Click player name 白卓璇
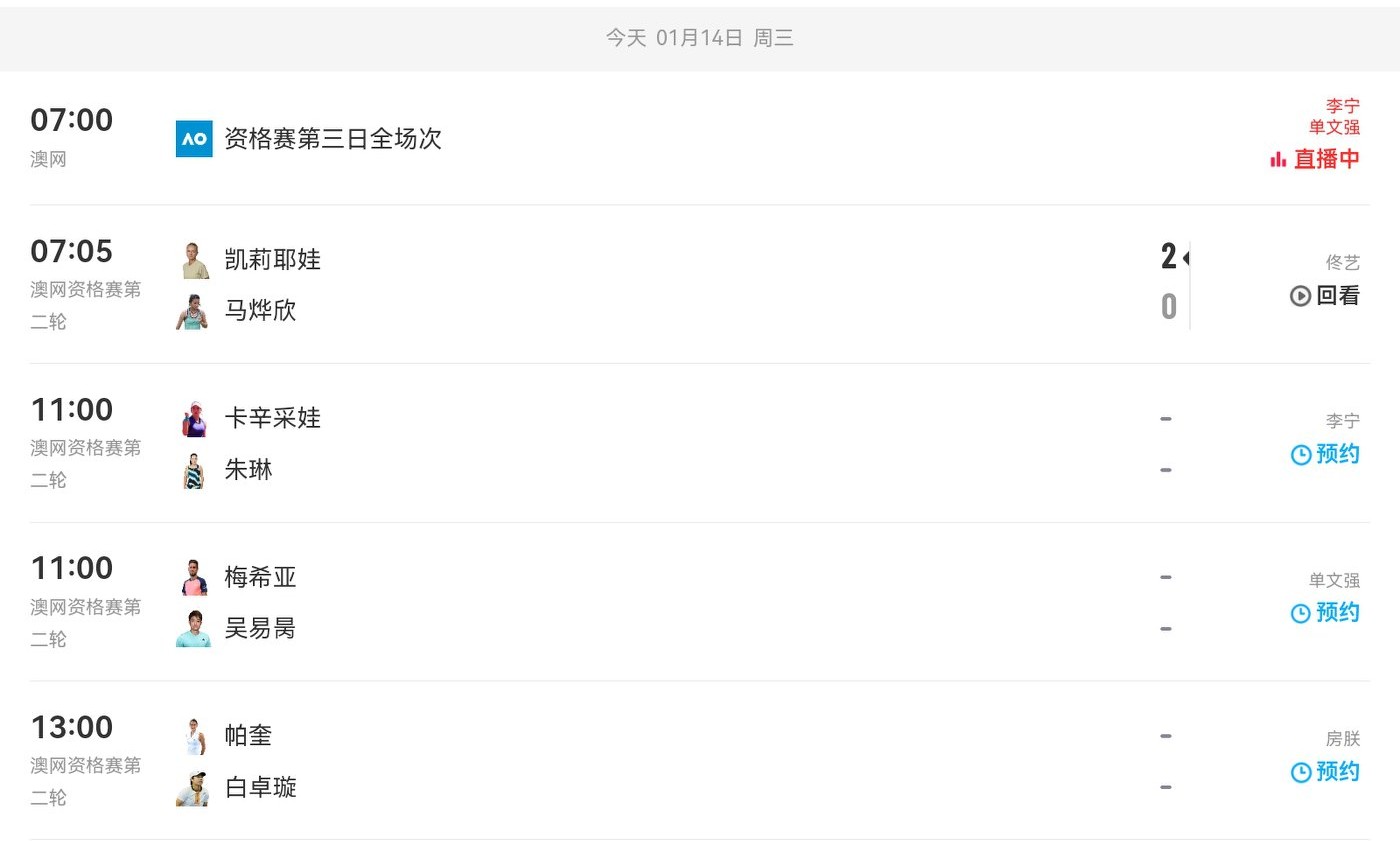Screen dimensions: 1400x841 coord(260,788)
